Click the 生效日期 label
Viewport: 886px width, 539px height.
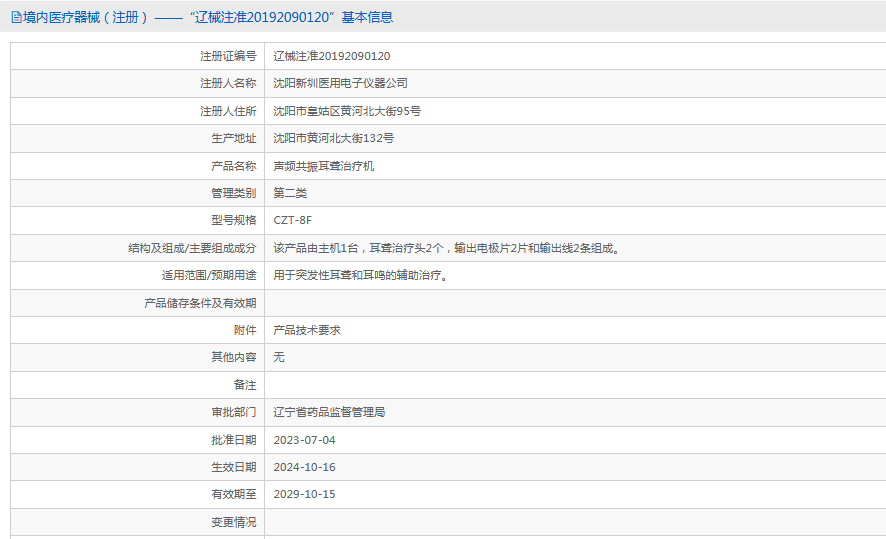coord(234,467)
